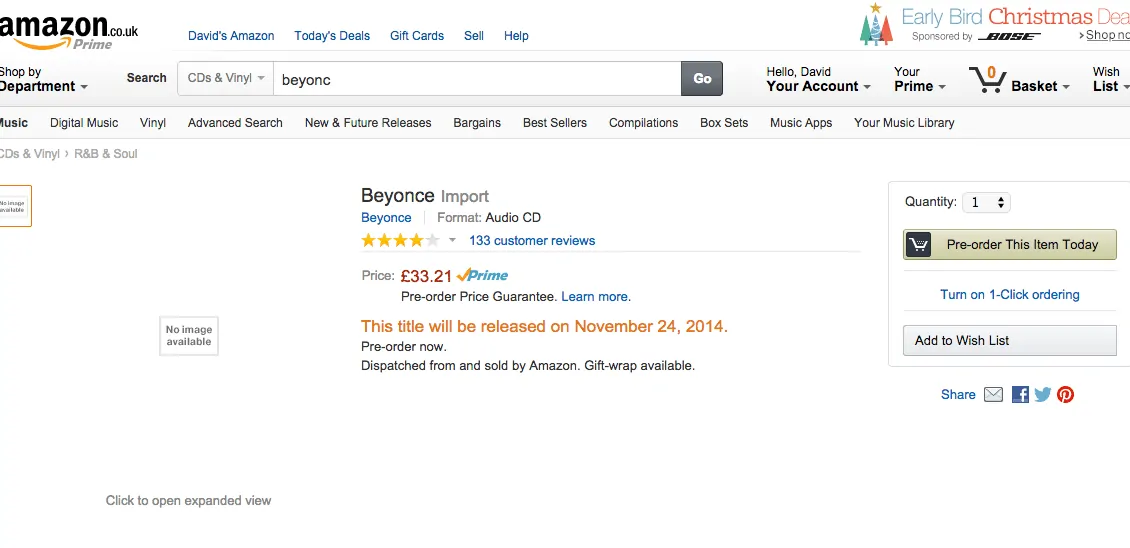Click the Prime badge next to price
The width and height of the screenshot is (1130, 548).
point(483,276)
